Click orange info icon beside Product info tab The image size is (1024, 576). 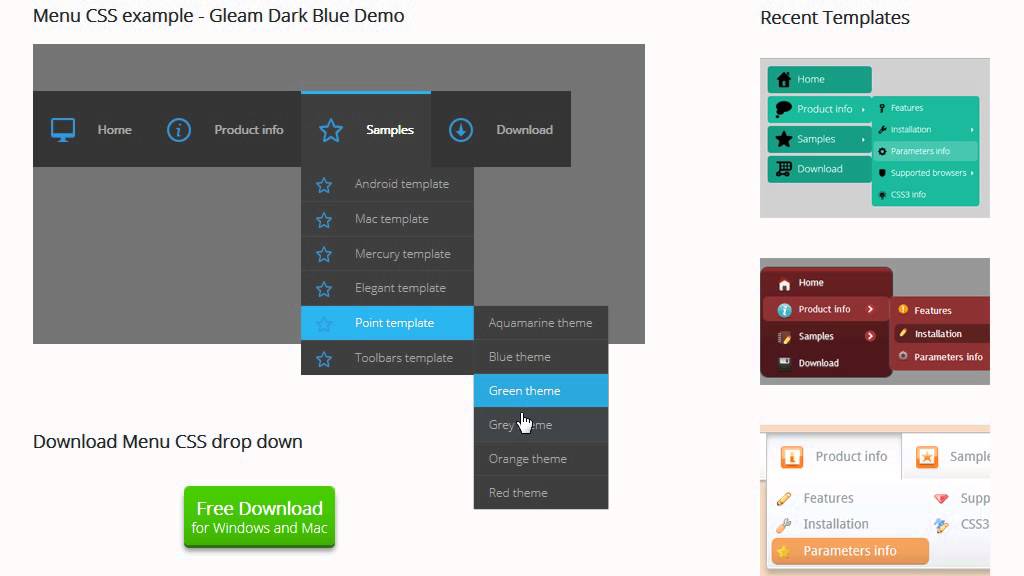[x=792, y=456]
